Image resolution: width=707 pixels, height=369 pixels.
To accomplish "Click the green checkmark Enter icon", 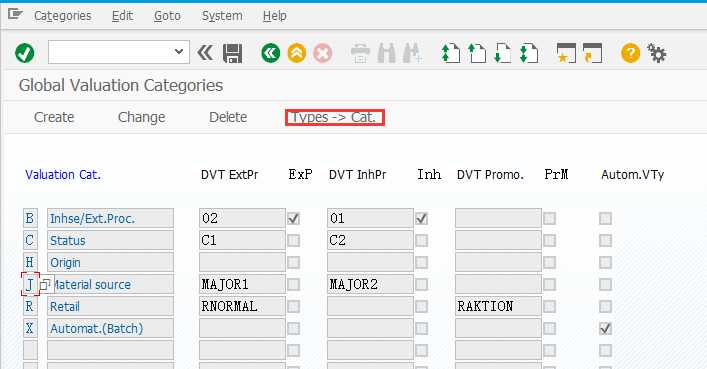I will [24, 53].
